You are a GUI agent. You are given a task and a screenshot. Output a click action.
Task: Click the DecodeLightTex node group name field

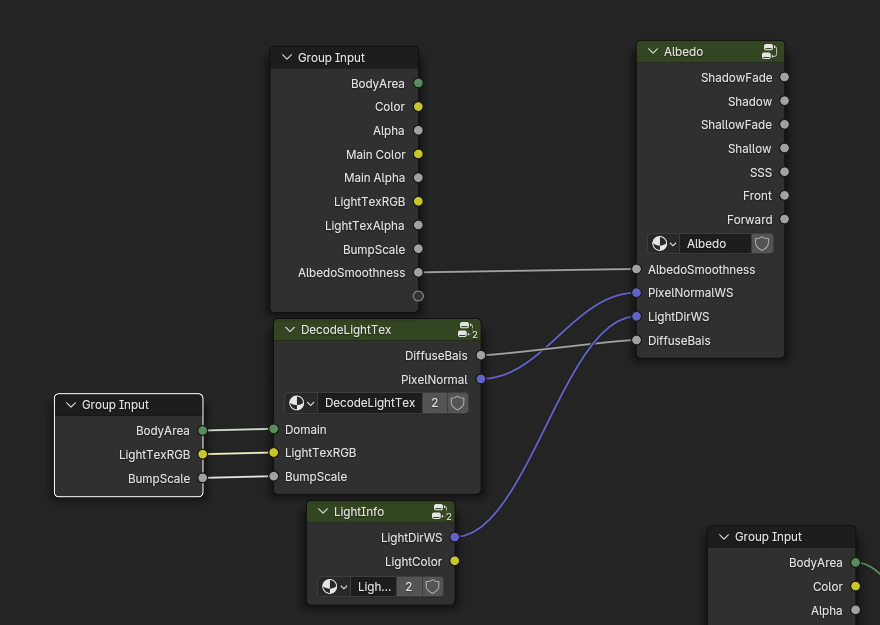click(x=369, y=403)
